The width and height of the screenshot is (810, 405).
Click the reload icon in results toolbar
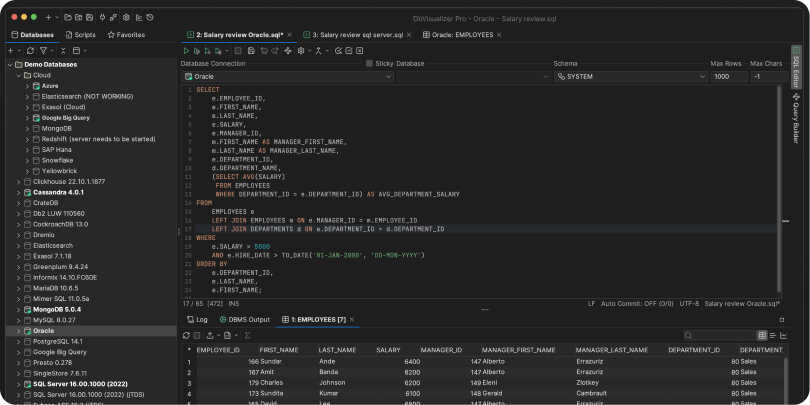[185, 335]
